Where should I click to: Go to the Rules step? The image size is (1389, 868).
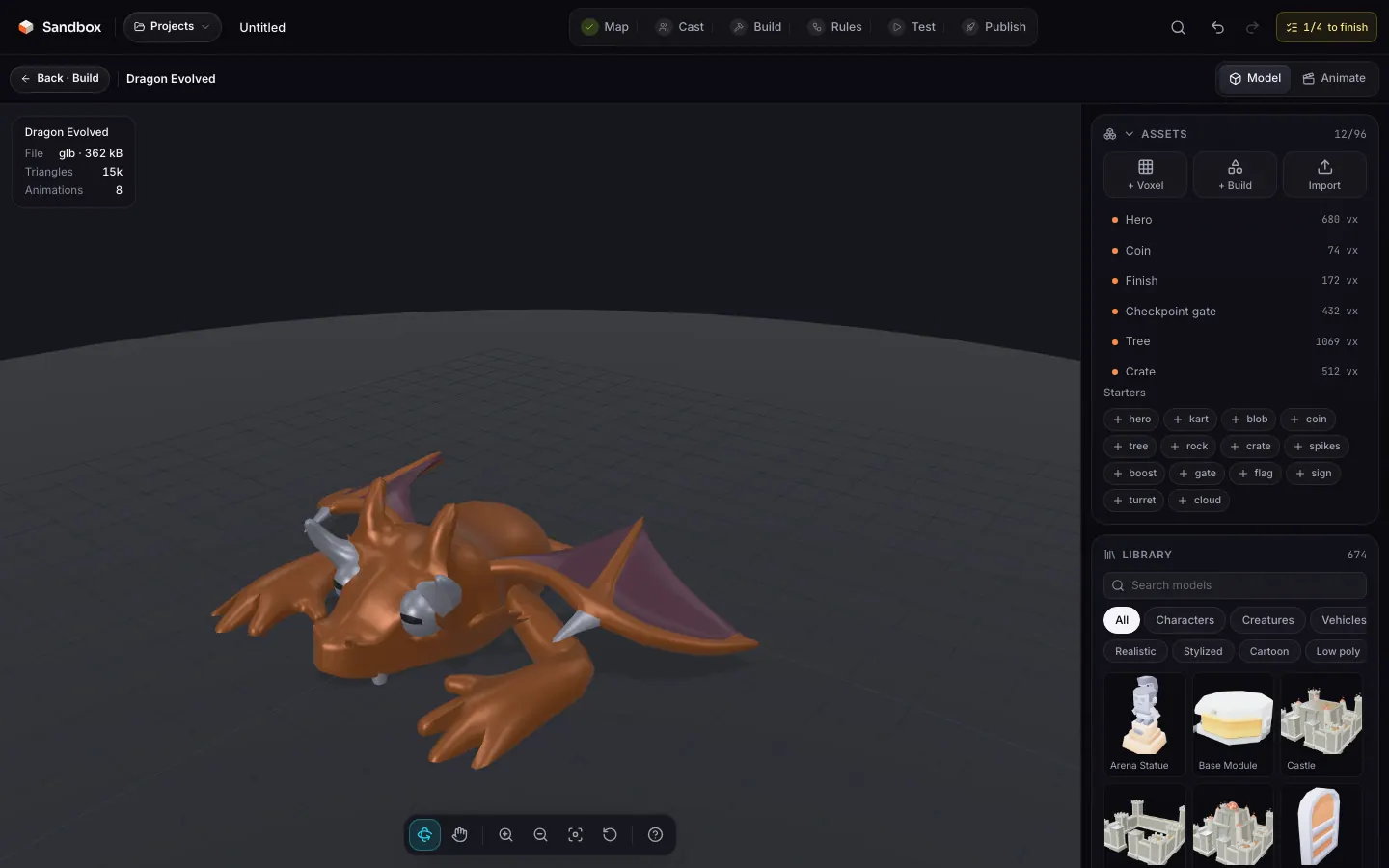(x=836, y=27)
